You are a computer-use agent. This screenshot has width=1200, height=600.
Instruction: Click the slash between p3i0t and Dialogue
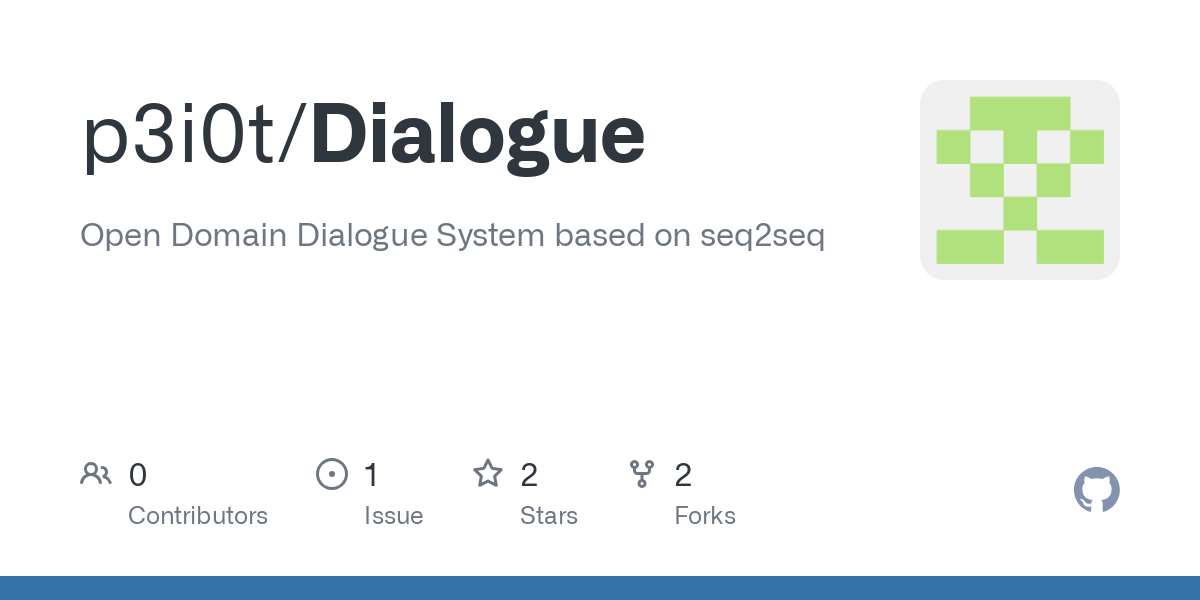(x=296, y=136)
